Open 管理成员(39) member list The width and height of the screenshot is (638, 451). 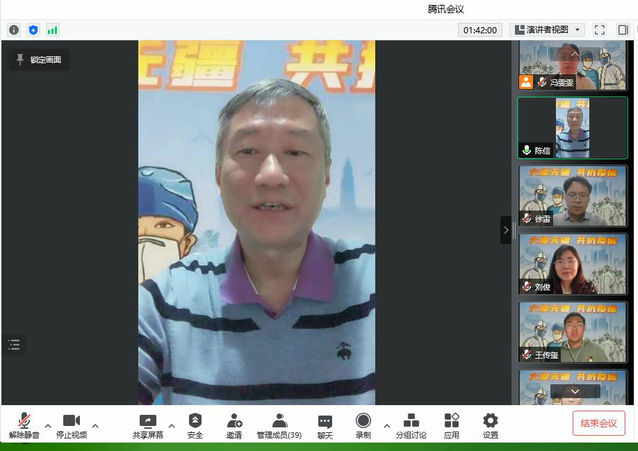coord(279,425)
